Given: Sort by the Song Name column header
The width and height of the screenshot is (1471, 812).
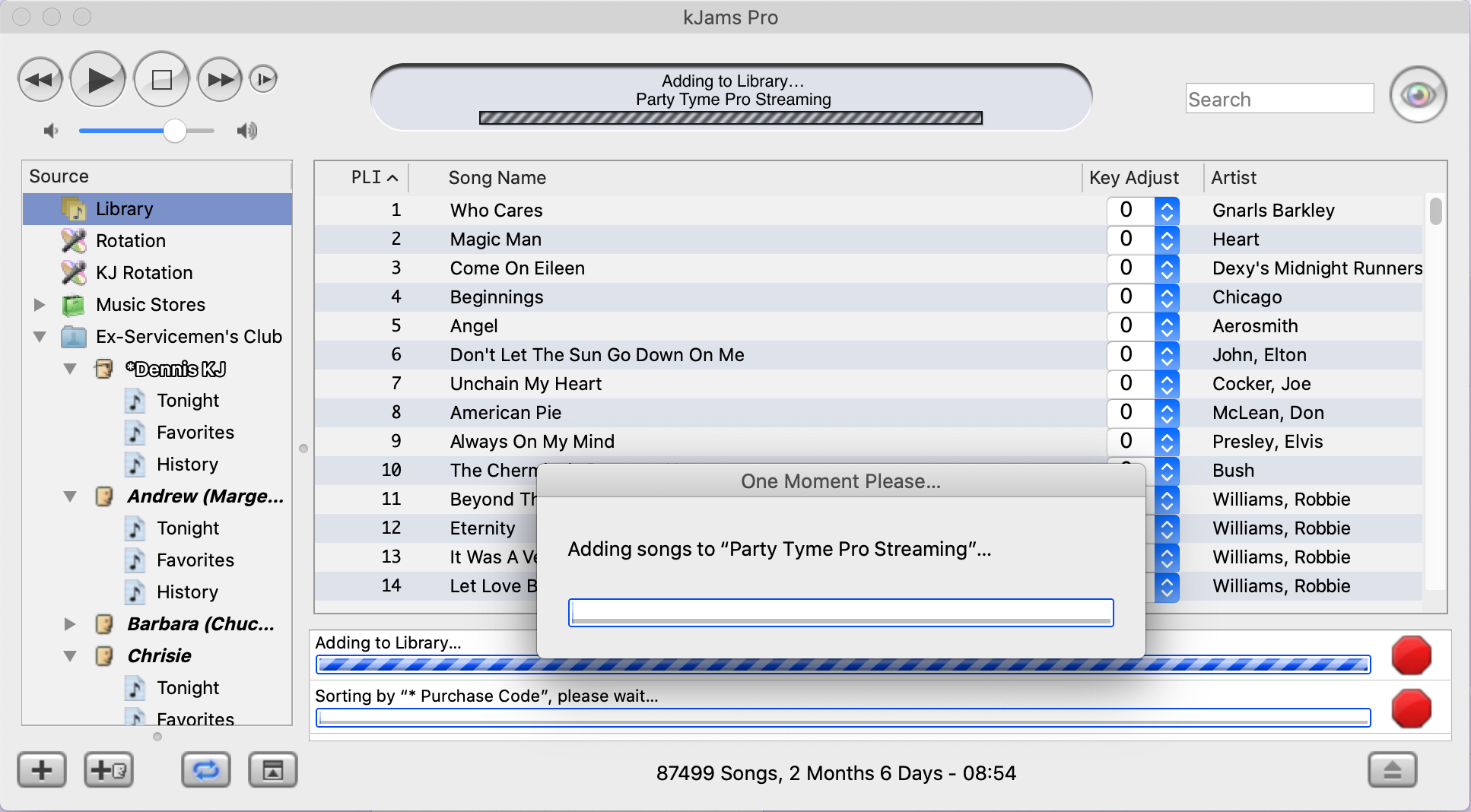Looking at the screenshot, I should [497, 178].
